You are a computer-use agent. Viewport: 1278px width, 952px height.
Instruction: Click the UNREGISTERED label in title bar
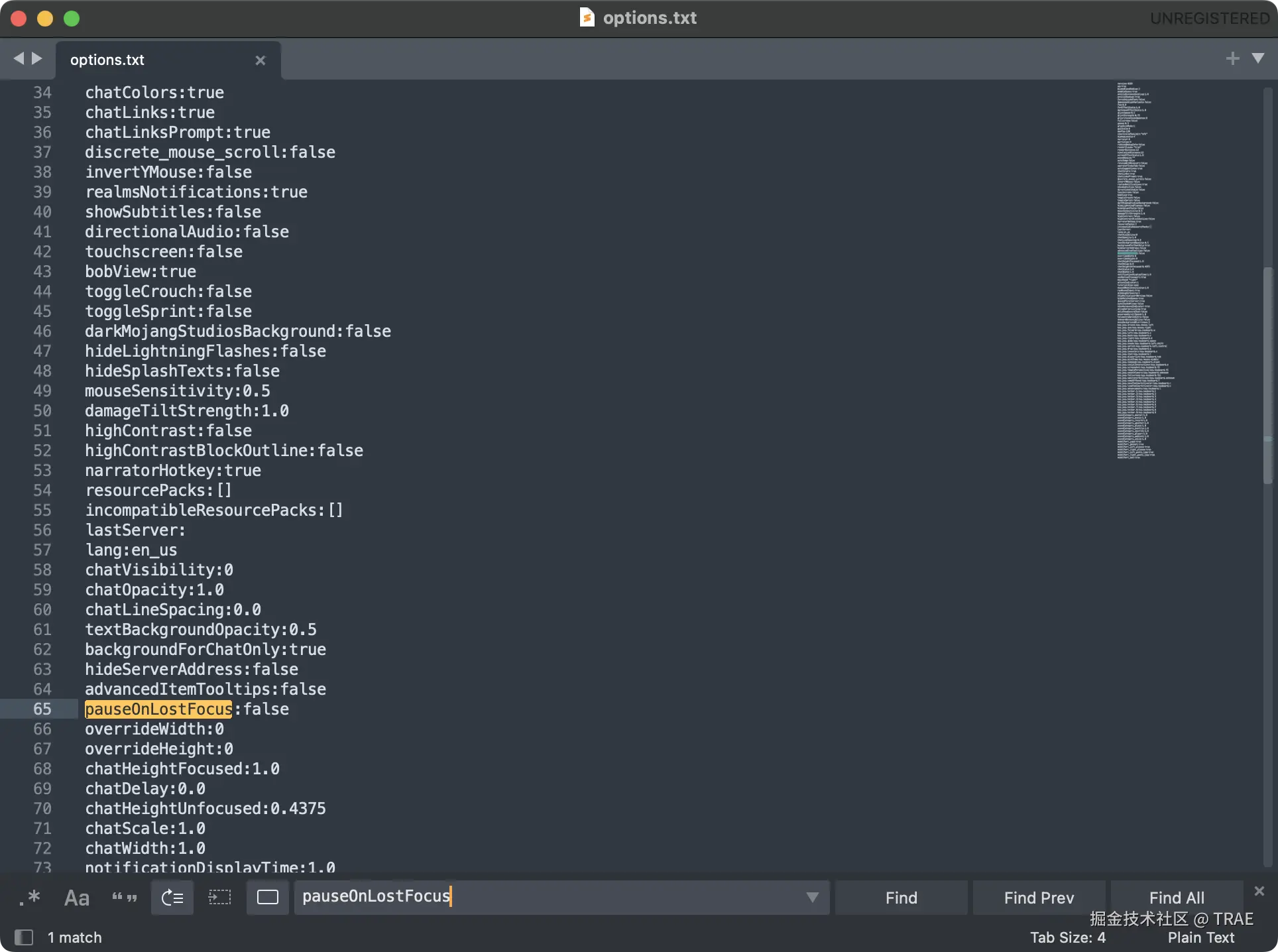tap(1209, 18)
